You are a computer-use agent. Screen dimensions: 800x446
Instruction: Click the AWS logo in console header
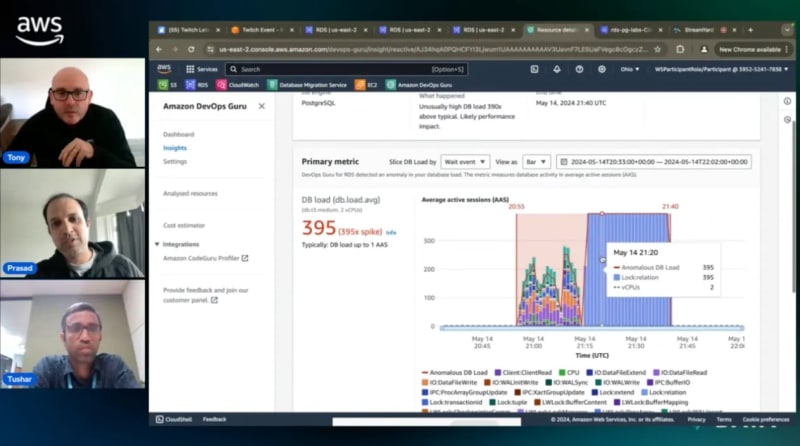pos(163,69)
